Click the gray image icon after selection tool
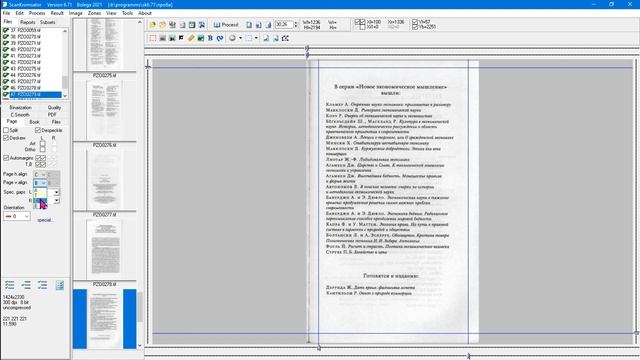640x360 pixels. 162,38
